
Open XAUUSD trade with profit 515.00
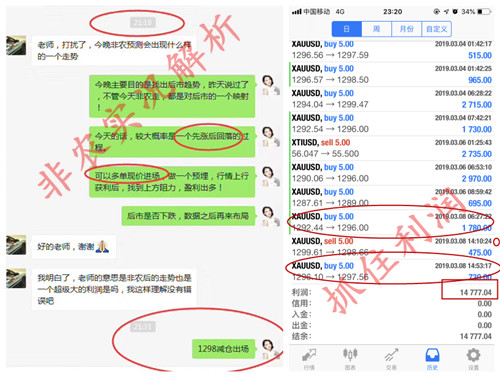(391, 50)
